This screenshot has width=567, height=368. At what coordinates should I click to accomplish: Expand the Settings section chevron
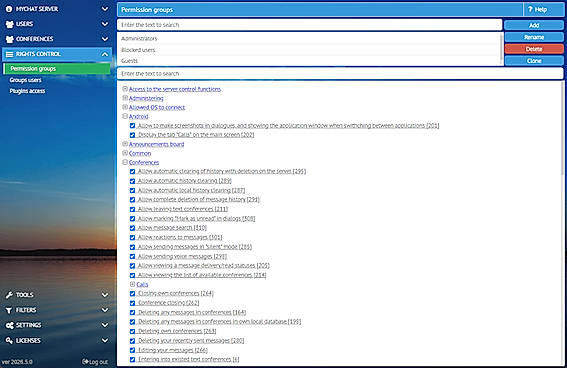(x=105, y=325)
